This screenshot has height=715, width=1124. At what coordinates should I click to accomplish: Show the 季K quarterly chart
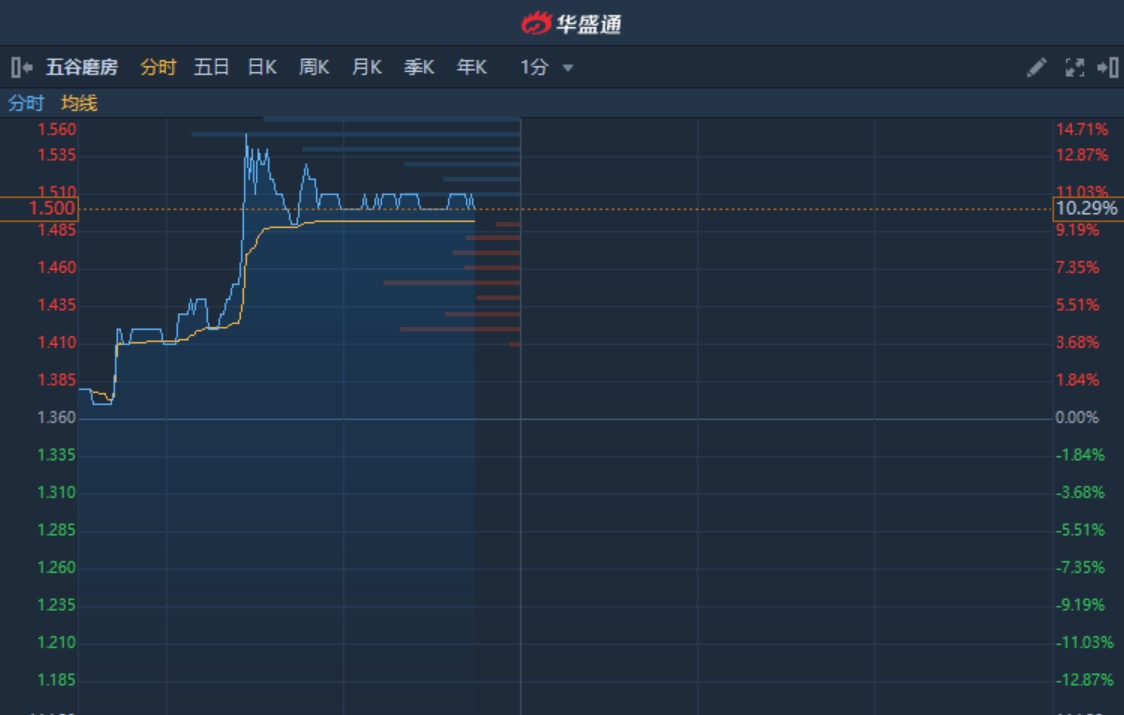418,68
